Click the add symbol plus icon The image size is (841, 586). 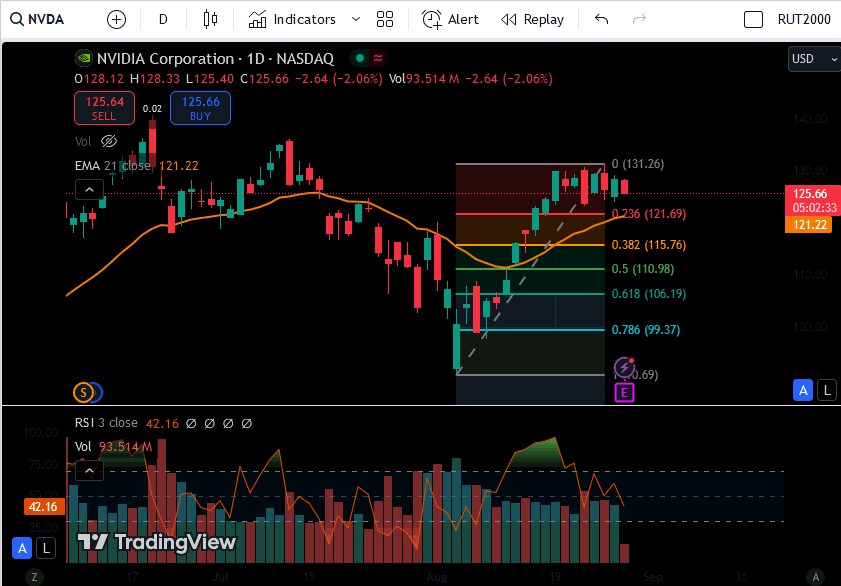[x=116, y=20]
